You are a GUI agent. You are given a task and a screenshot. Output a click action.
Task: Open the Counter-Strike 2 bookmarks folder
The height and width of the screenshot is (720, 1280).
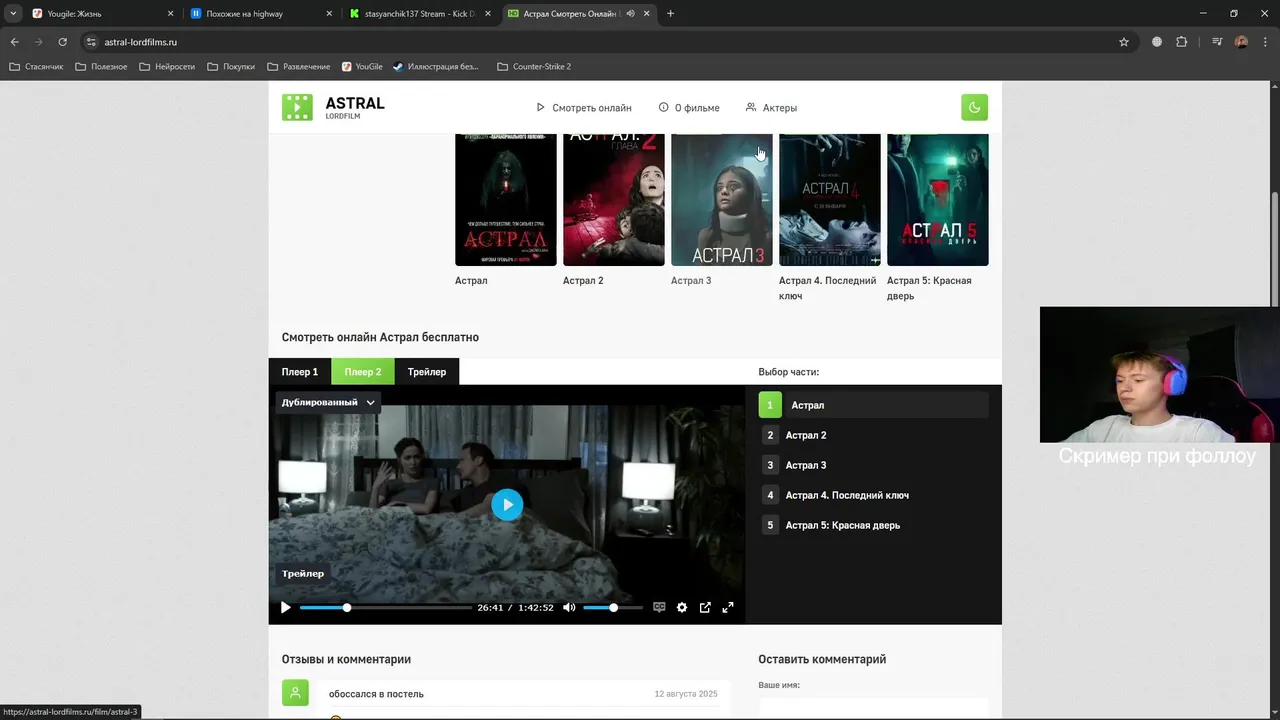[x=534, y=67]
